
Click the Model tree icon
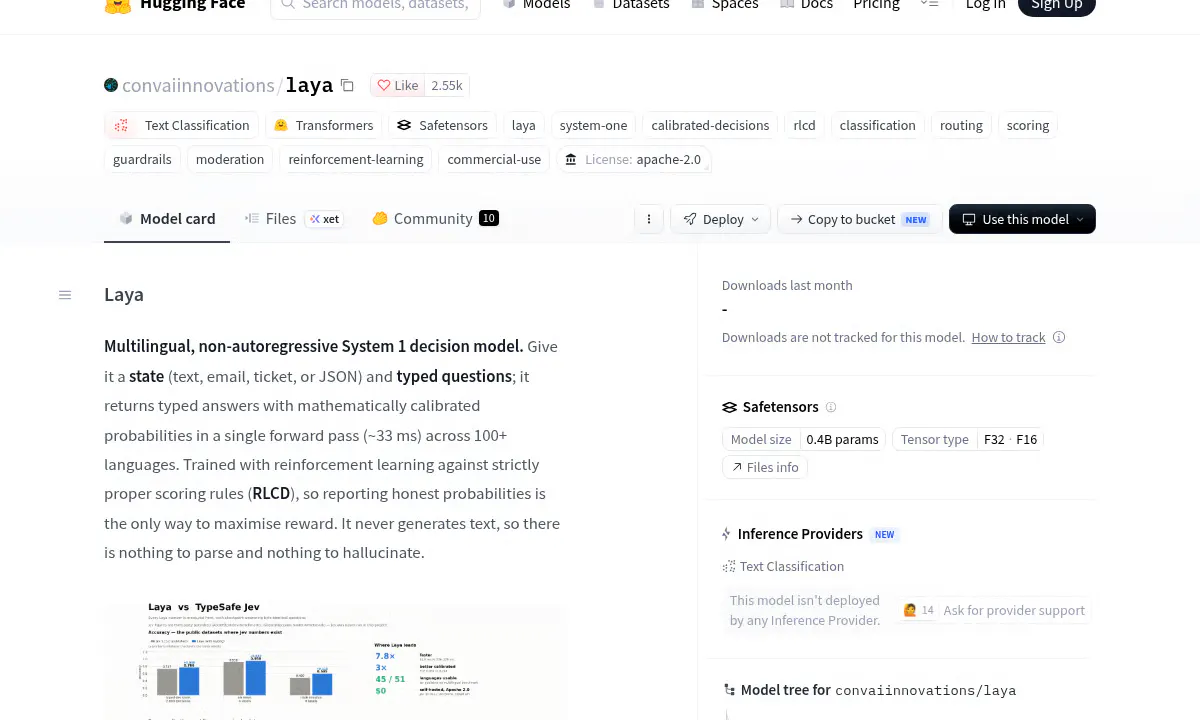pyautogui.click(x=729, y=690)
